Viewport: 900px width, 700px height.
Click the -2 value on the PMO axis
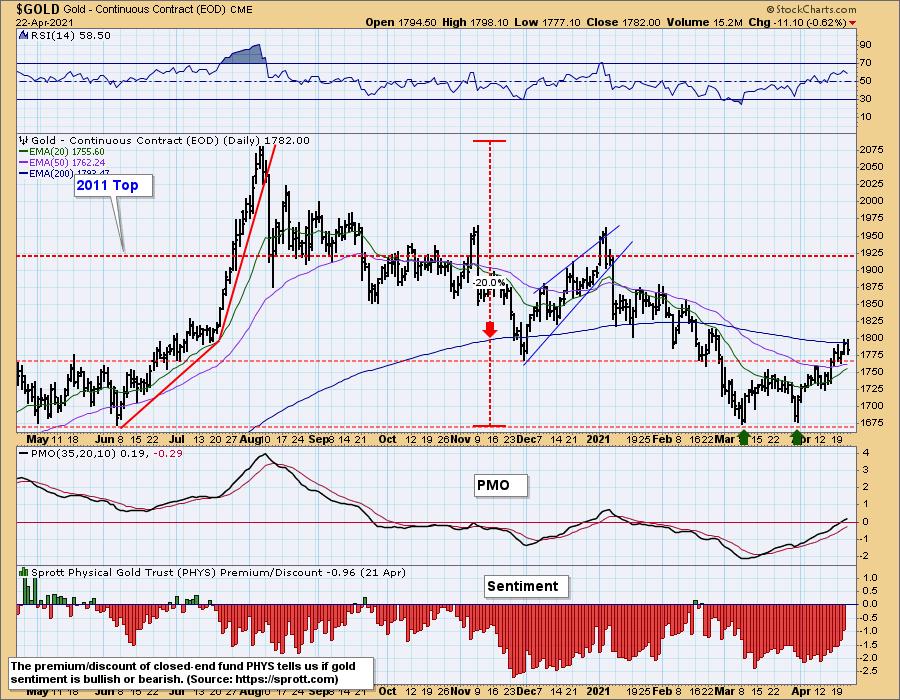click(864, 556)
